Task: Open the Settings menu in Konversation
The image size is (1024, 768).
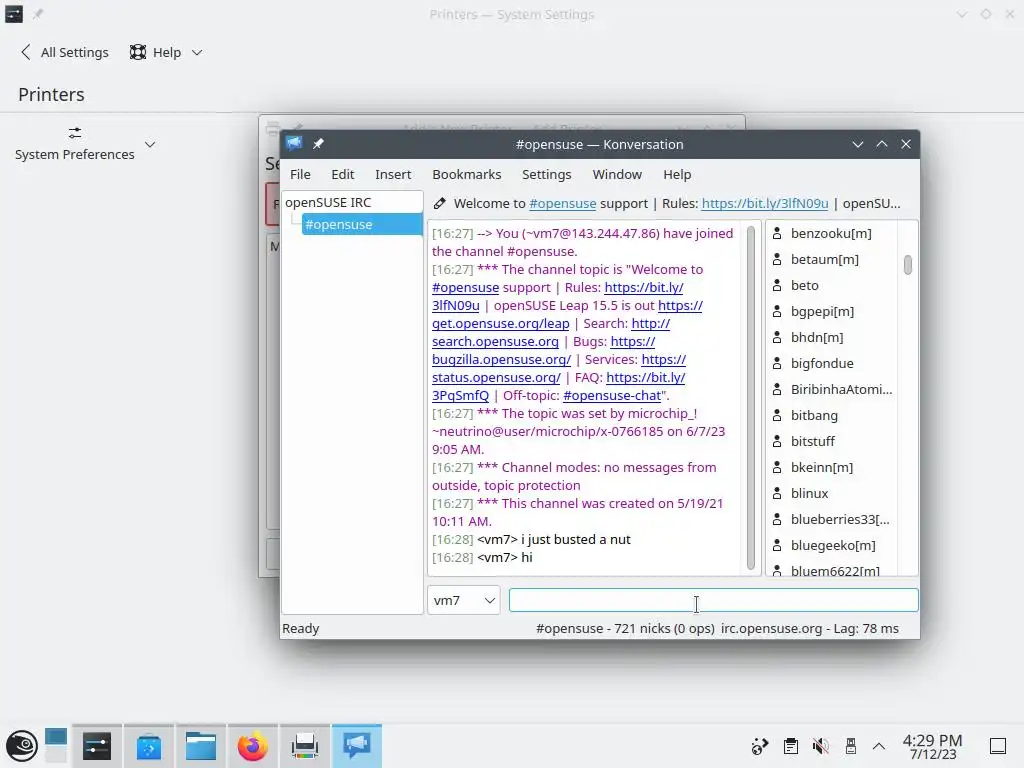Action: (x=547, y=174)
